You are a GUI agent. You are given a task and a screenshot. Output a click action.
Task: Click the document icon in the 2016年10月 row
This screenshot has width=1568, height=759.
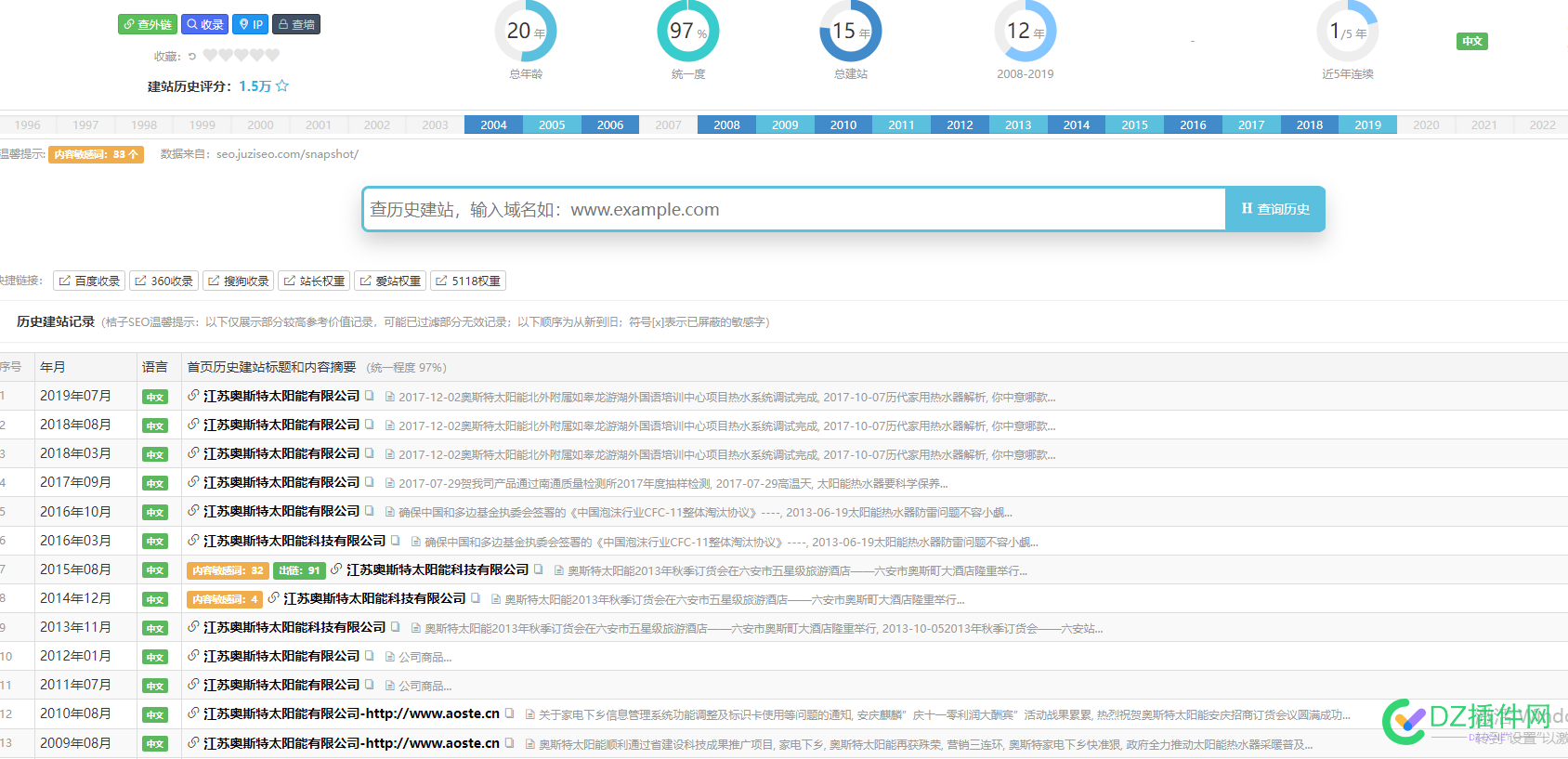point(390,512)
